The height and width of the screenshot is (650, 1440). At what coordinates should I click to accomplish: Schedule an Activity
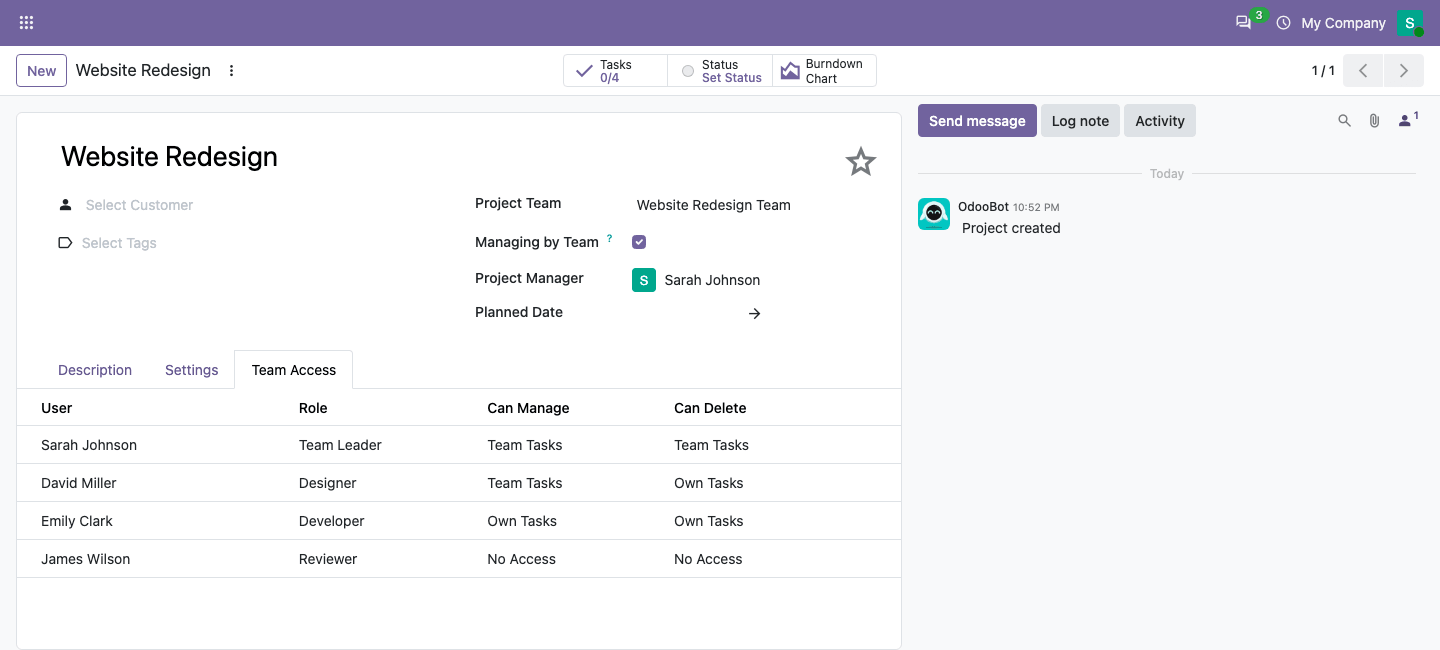[1160, 121]
